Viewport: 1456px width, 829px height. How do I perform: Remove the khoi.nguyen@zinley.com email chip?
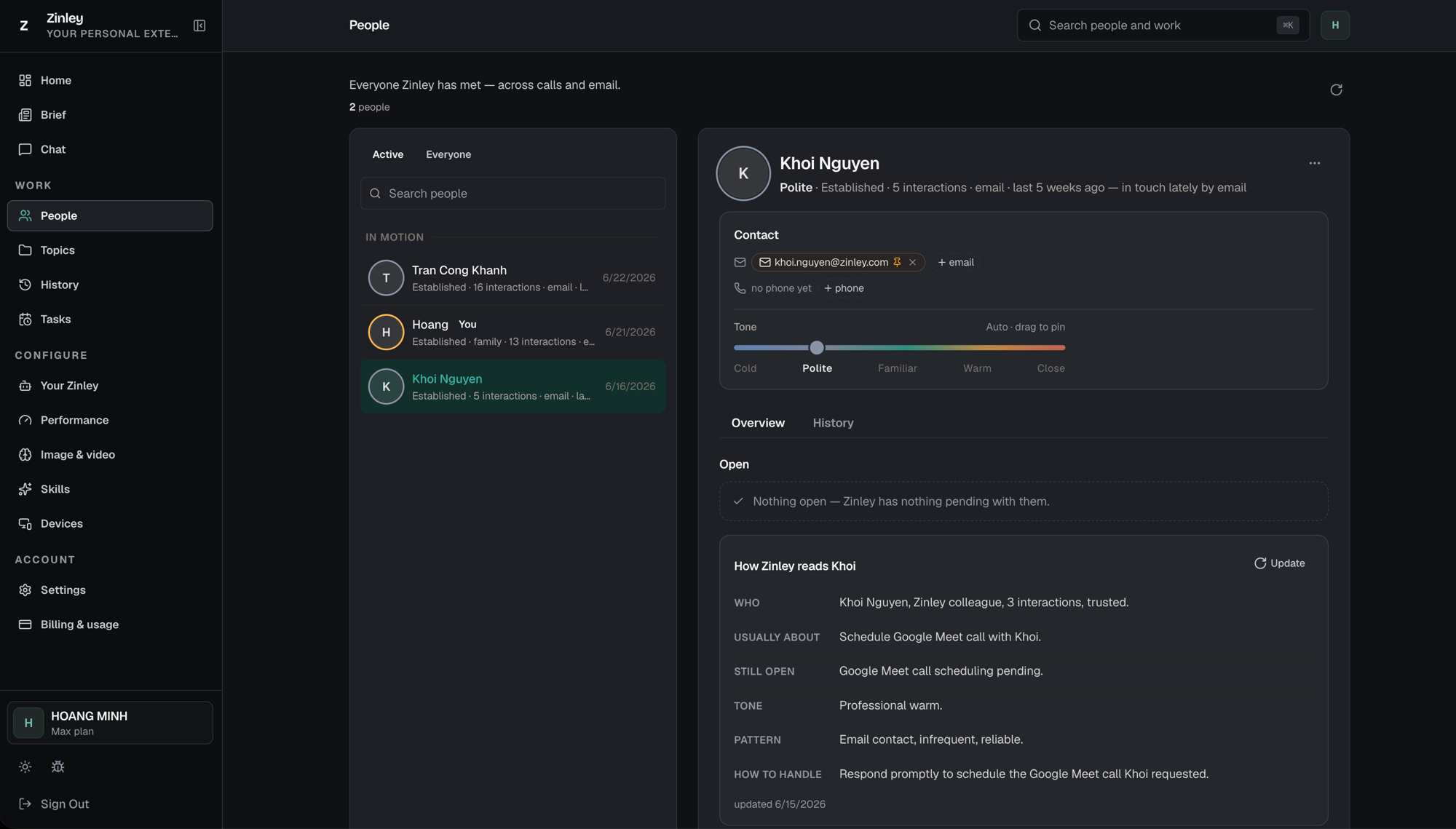coord(912,262)
